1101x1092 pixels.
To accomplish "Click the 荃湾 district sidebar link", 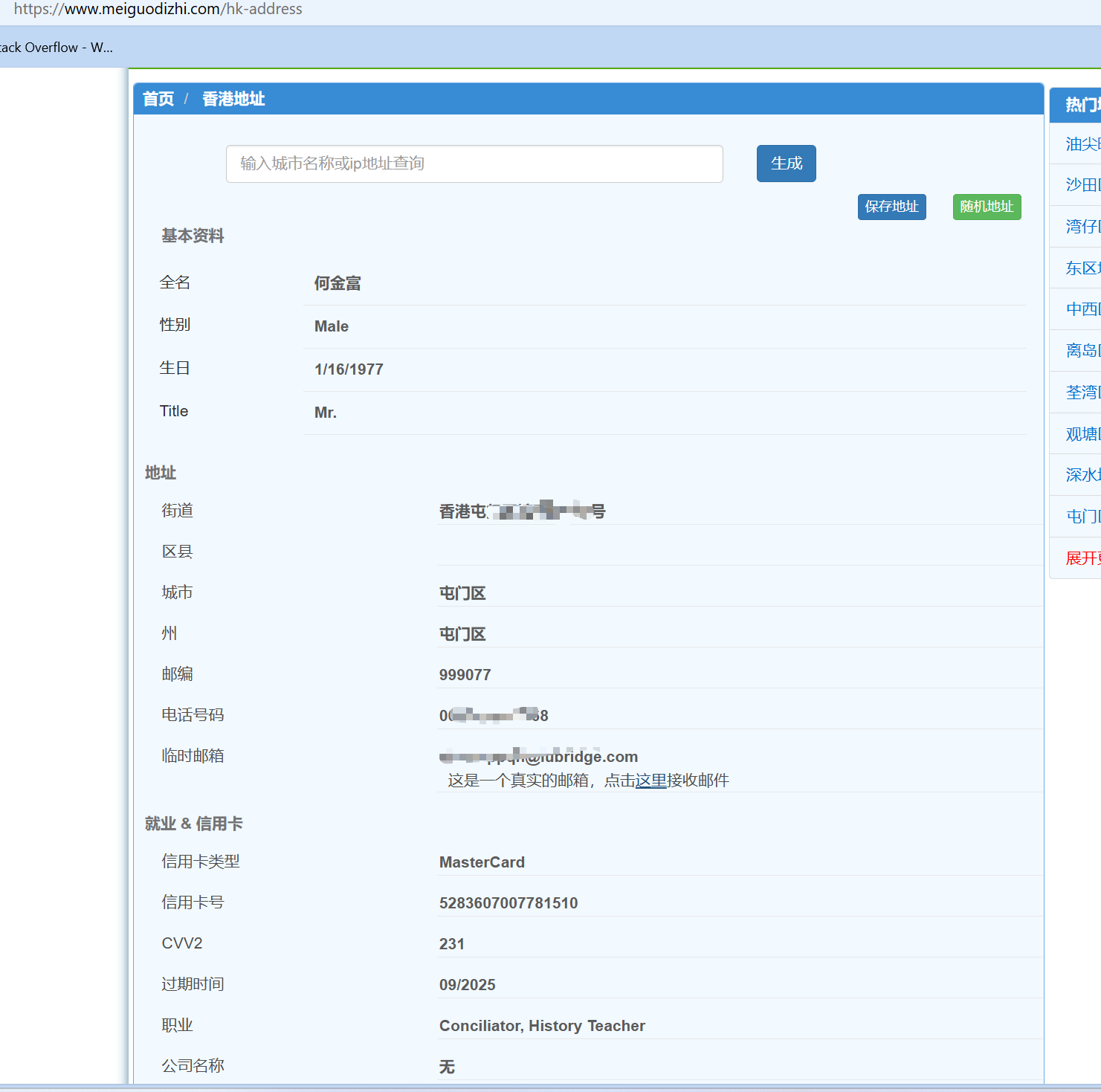I will [1082, 392].
